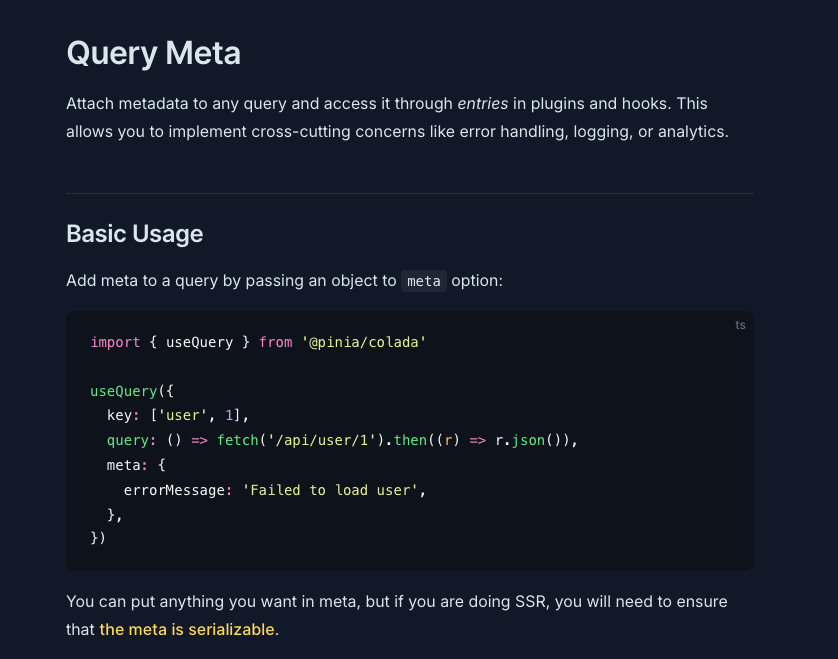Click the italic word "entries" in intro
The height and width of the screenshot is (659, 838).
click(x=483, y=103)
